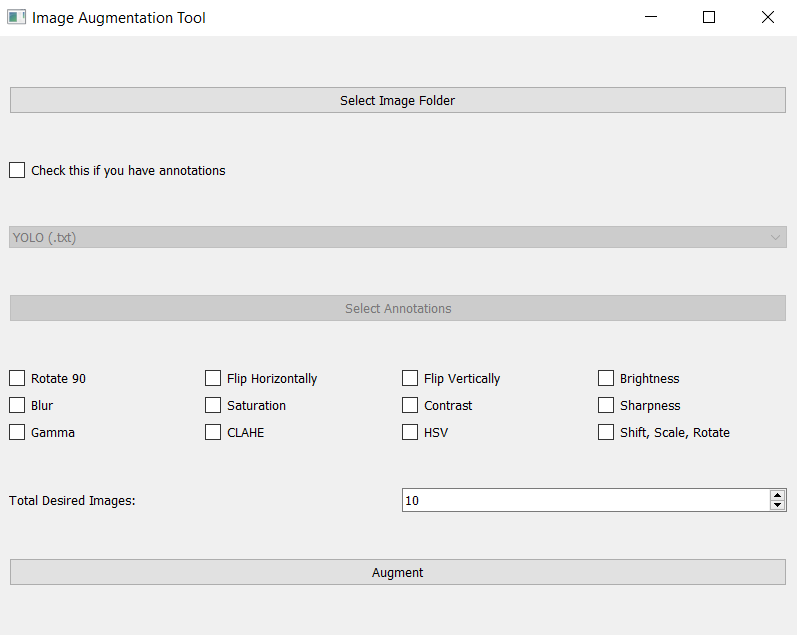This screenshot has width=797, height=635.
Task: Turn on the Brightness augmentation
Action: pyautogui.click(x=606, y=378)
